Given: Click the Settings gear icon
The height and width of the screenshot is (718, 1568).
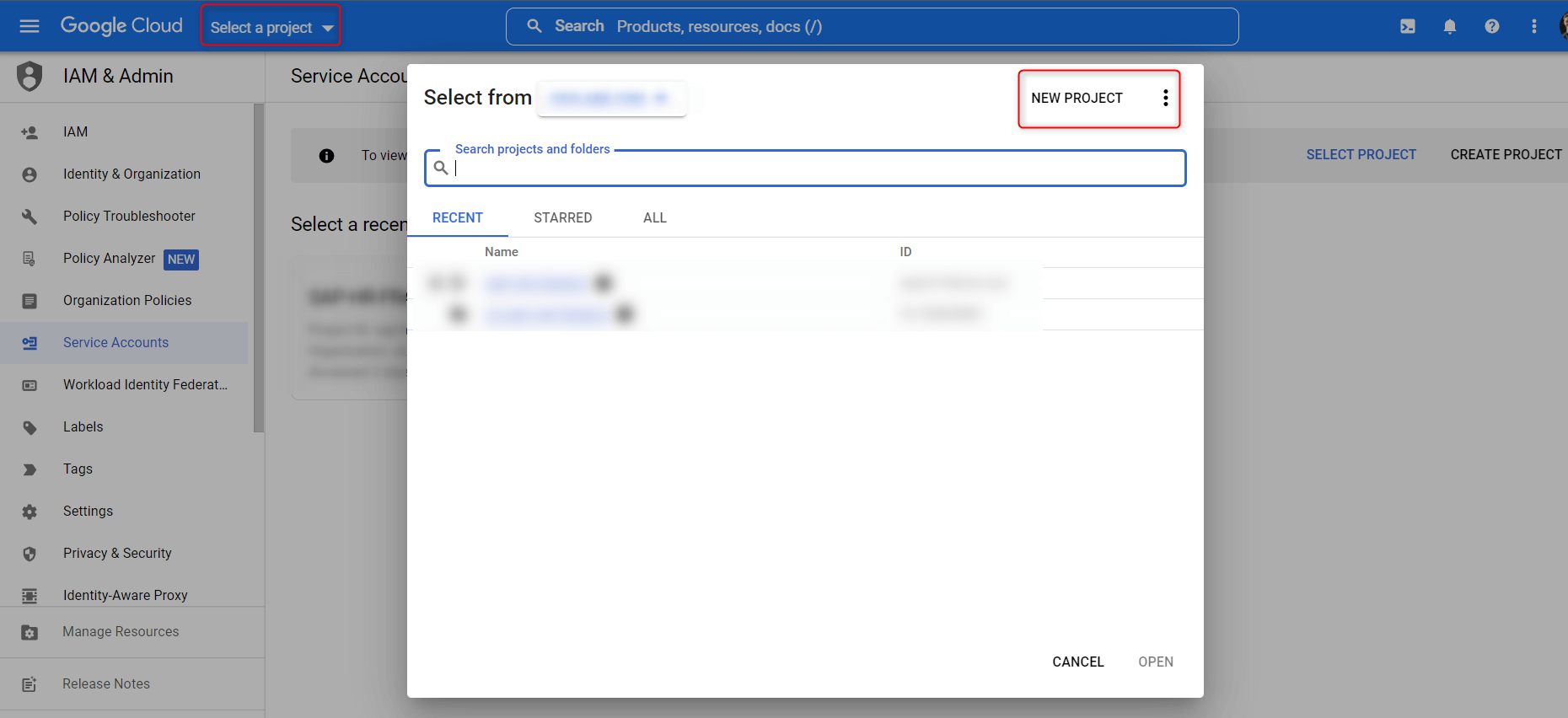Looking at the screenshot, I should (30, 512).
